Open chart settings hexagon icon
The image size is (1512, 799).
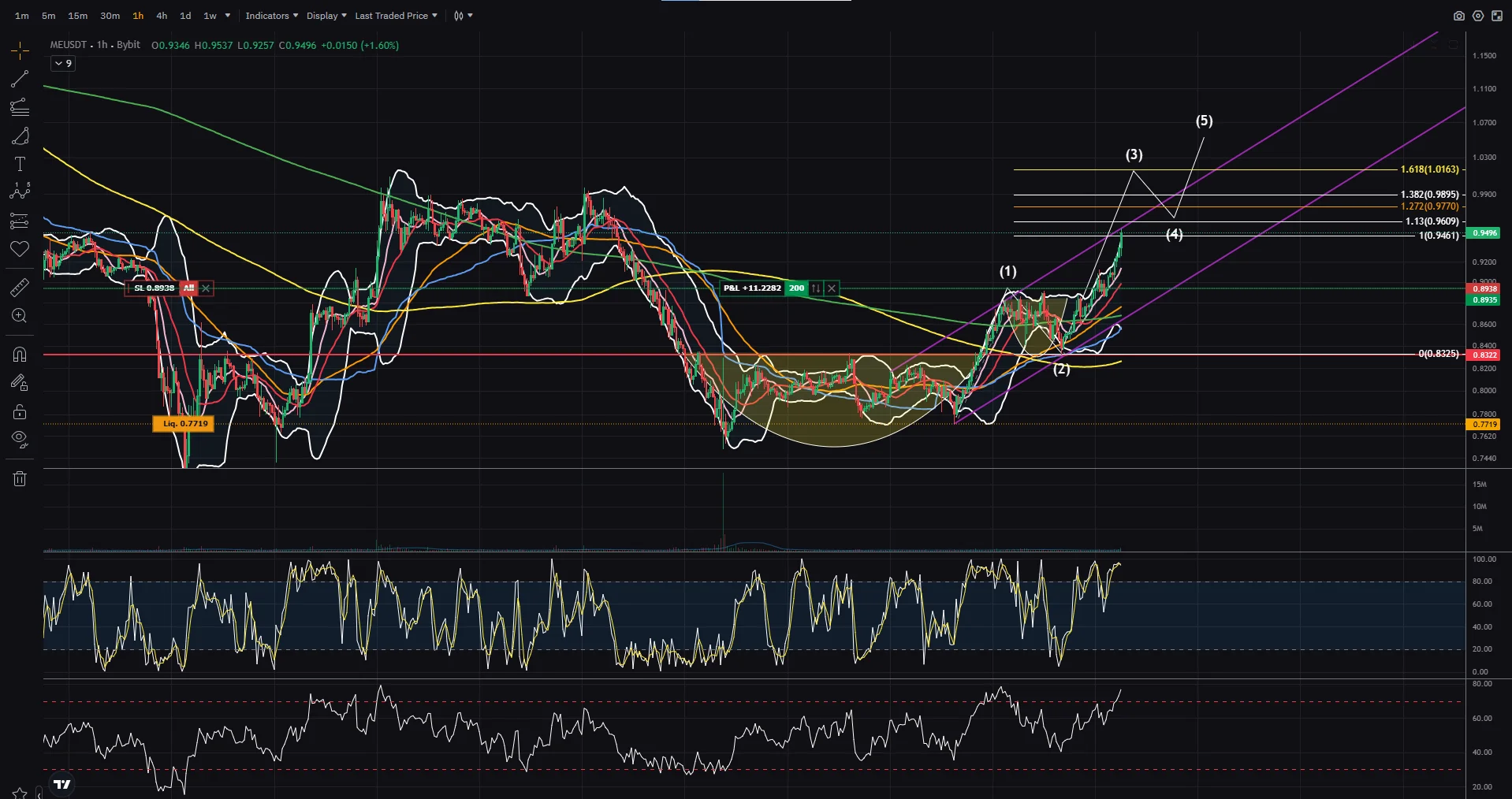point(1477,16)
